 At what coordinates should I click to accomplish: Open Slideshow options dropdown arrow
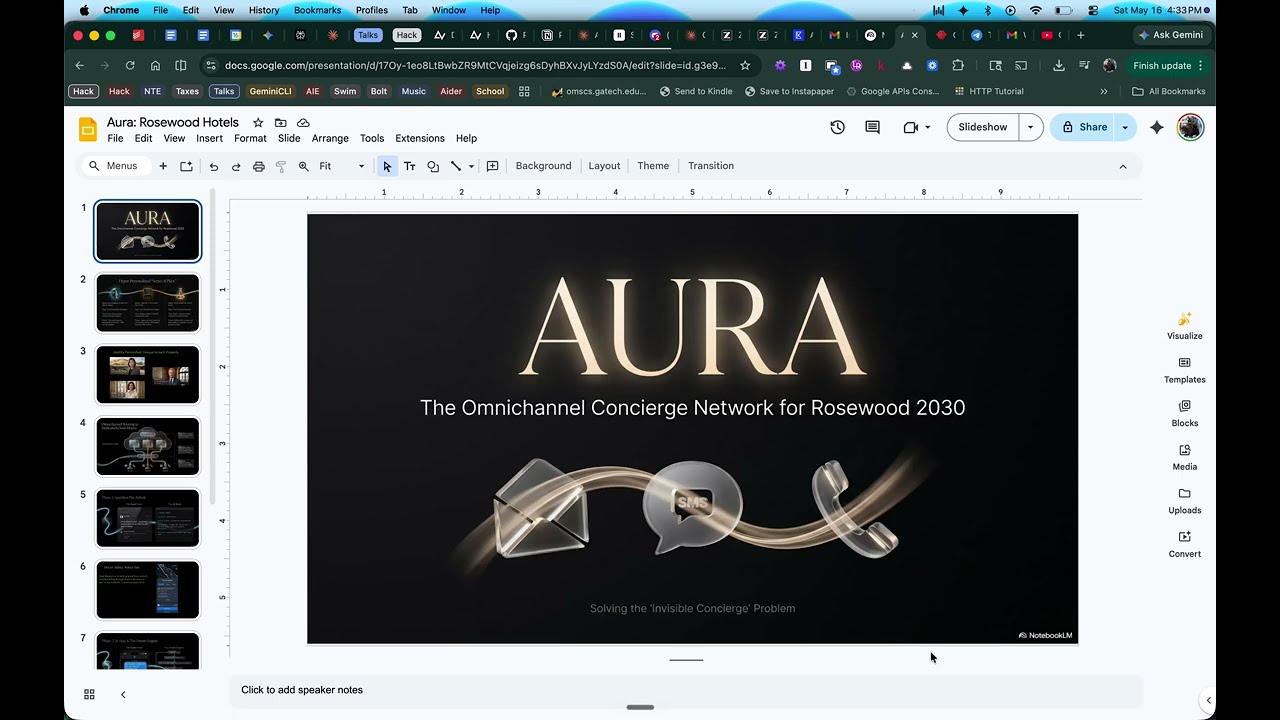(1030, 127)
